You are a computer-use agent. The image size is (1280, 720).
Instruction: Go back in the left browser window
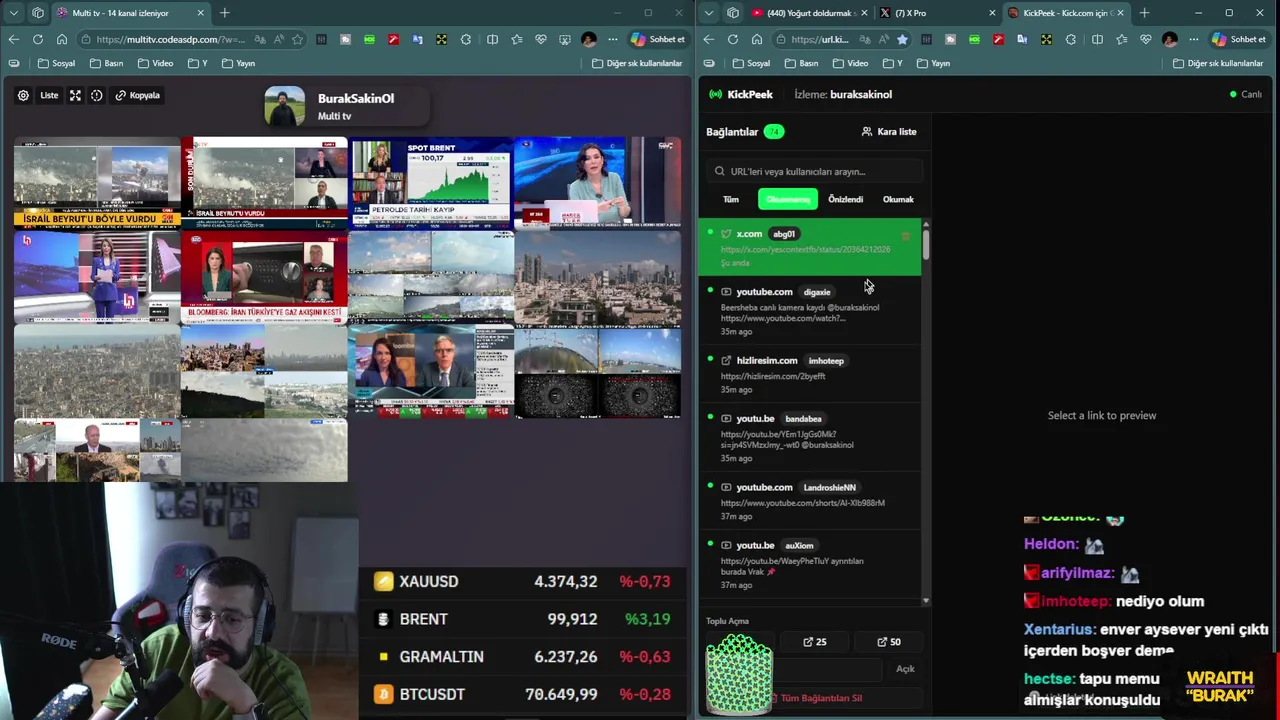(x=13, y=39)
